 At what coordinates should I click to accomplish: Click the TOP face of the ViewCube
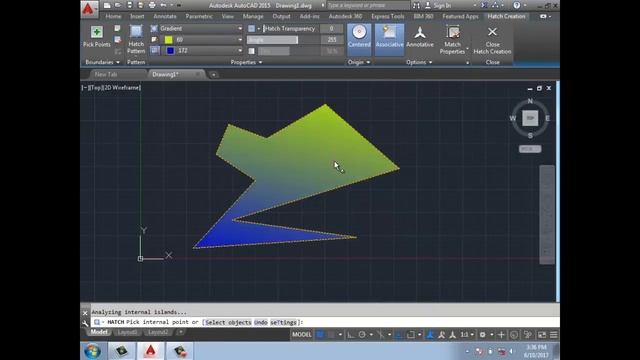pos(530,118)
